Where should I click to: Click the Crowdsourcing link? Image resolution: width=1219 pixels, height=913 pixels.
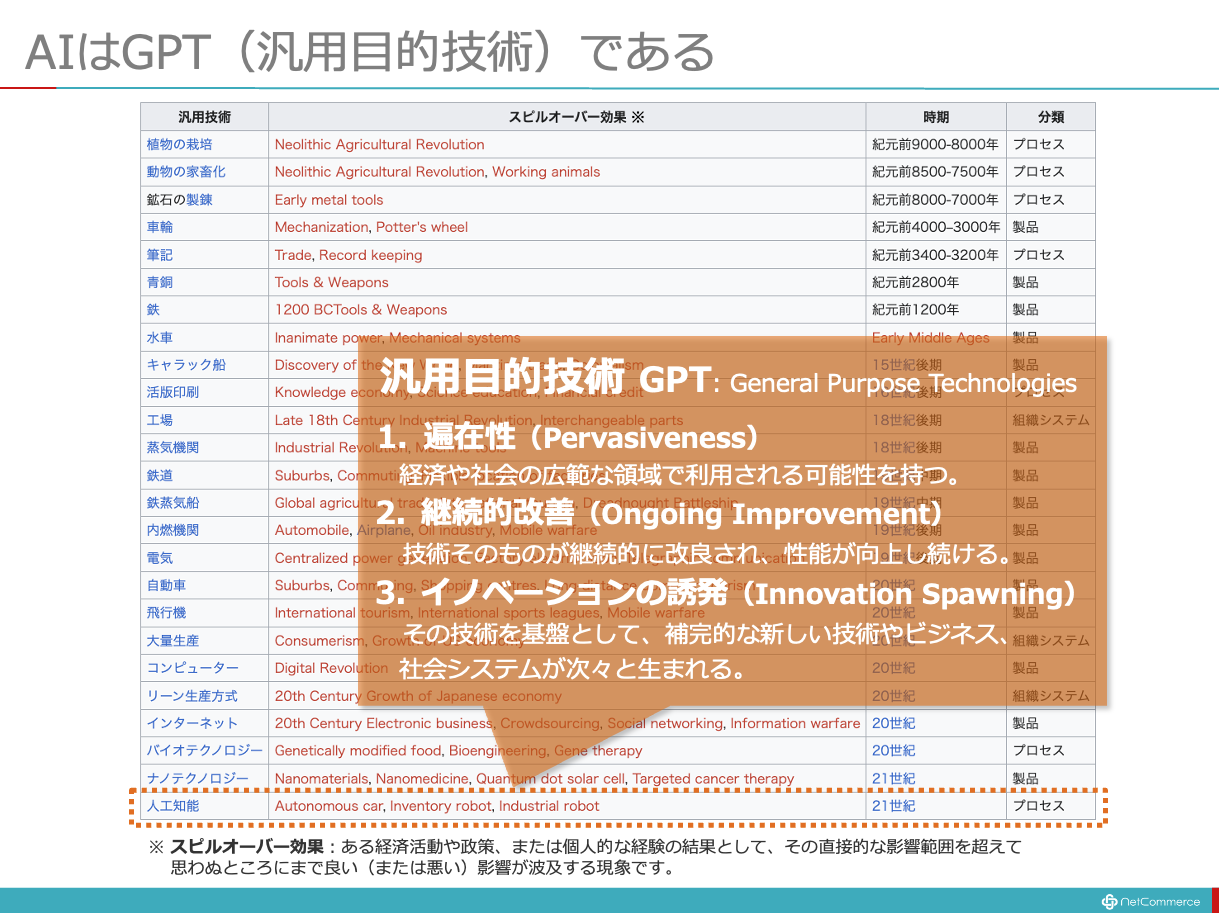[549, 723]
